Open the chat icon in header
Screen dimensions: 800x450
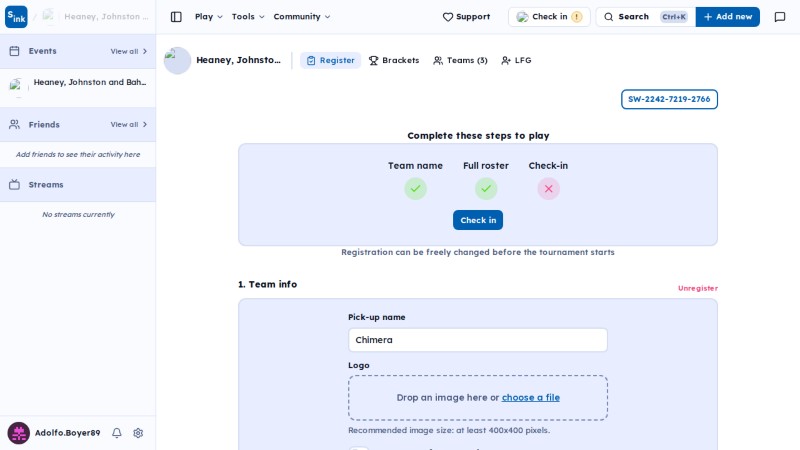click(x=780, y=17)
